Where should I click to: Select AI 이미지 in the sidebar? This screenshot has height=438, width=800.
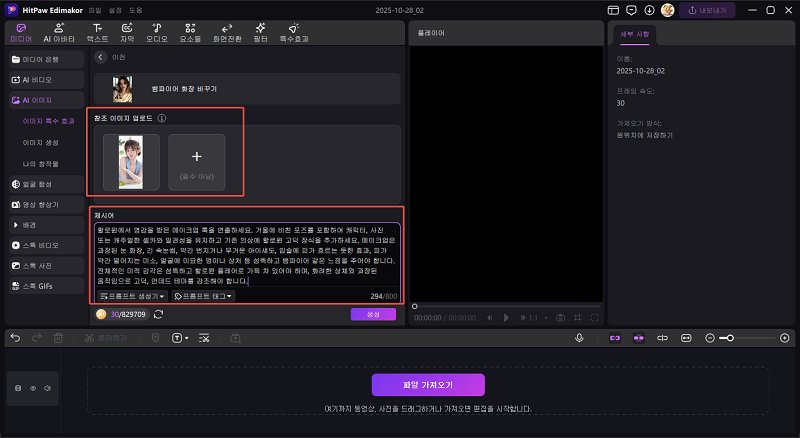pyautogui.click(x=46, y=100)
